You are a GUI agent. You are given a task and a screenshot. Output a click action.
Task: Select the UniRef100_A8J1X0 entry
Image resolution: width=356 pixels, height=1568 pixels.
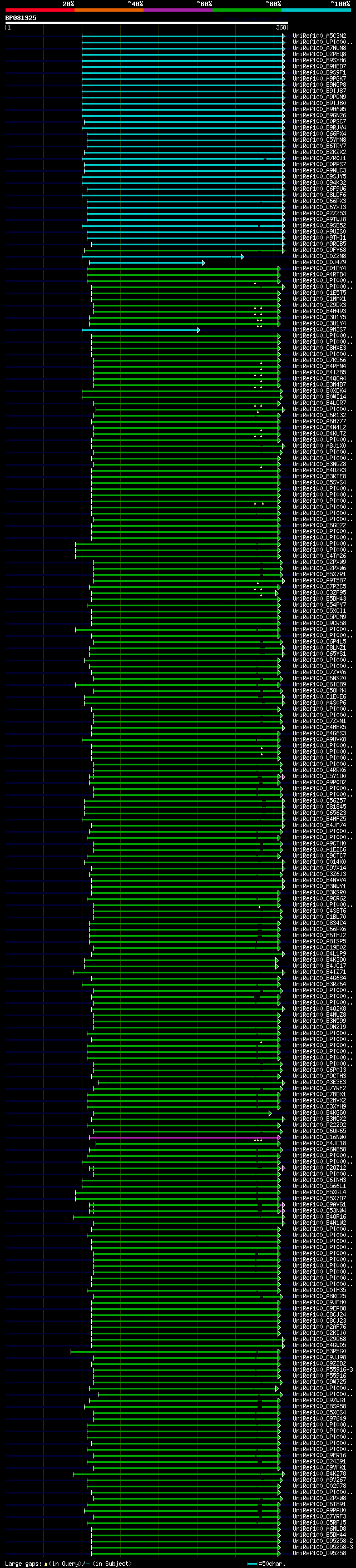click(x=319, y=446)
